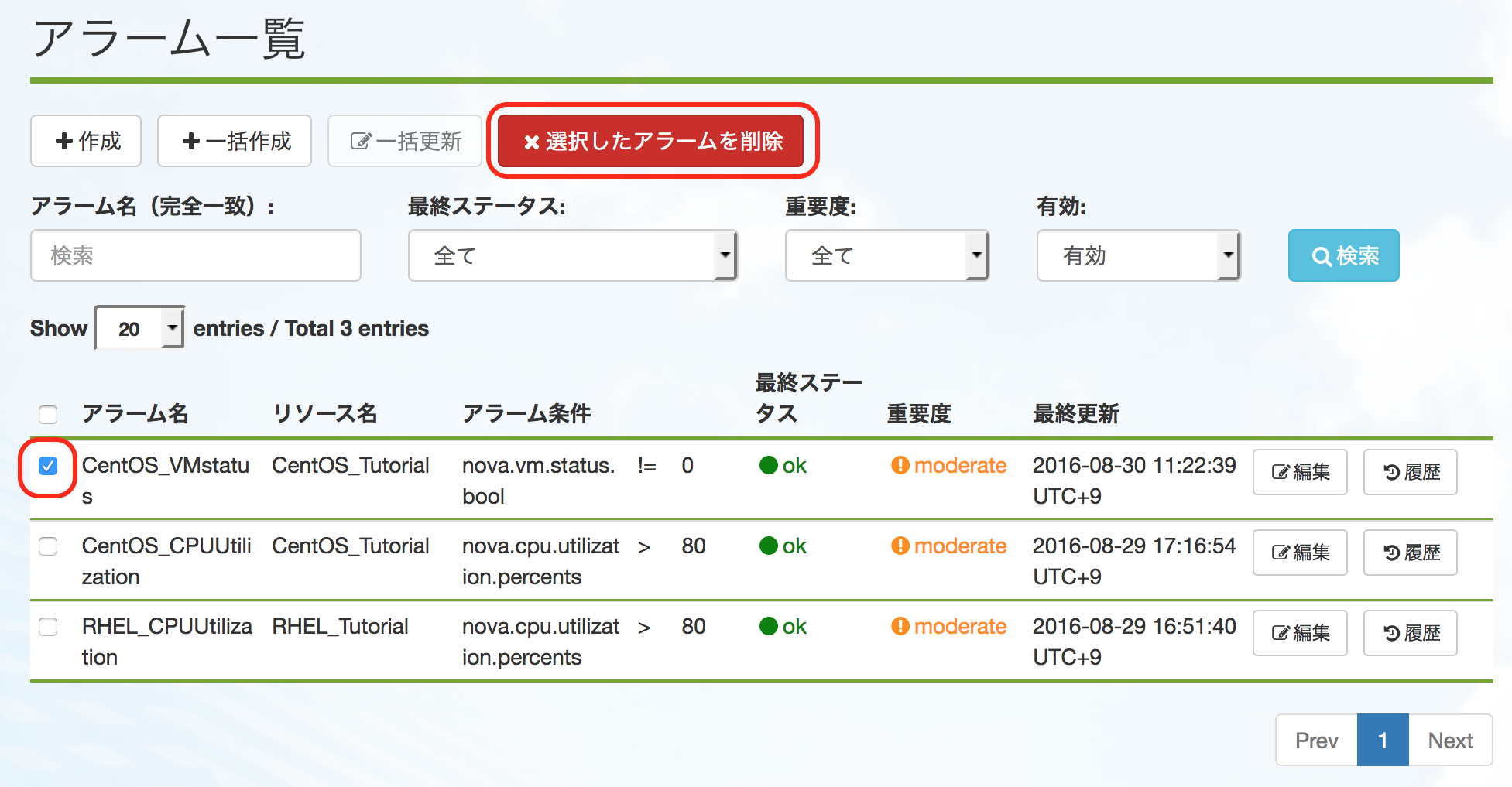Sort by リソース名 column header
The image size is (1512, 787).
[x=325, y=414]
